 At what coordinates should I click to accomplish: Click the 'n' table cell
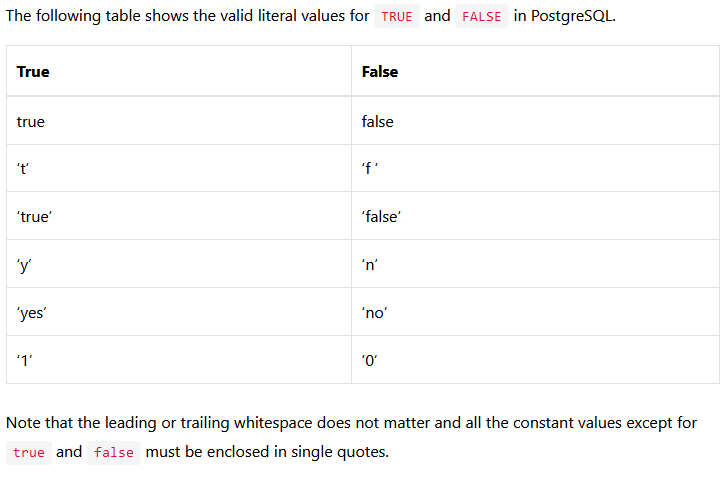pos(370,265)
